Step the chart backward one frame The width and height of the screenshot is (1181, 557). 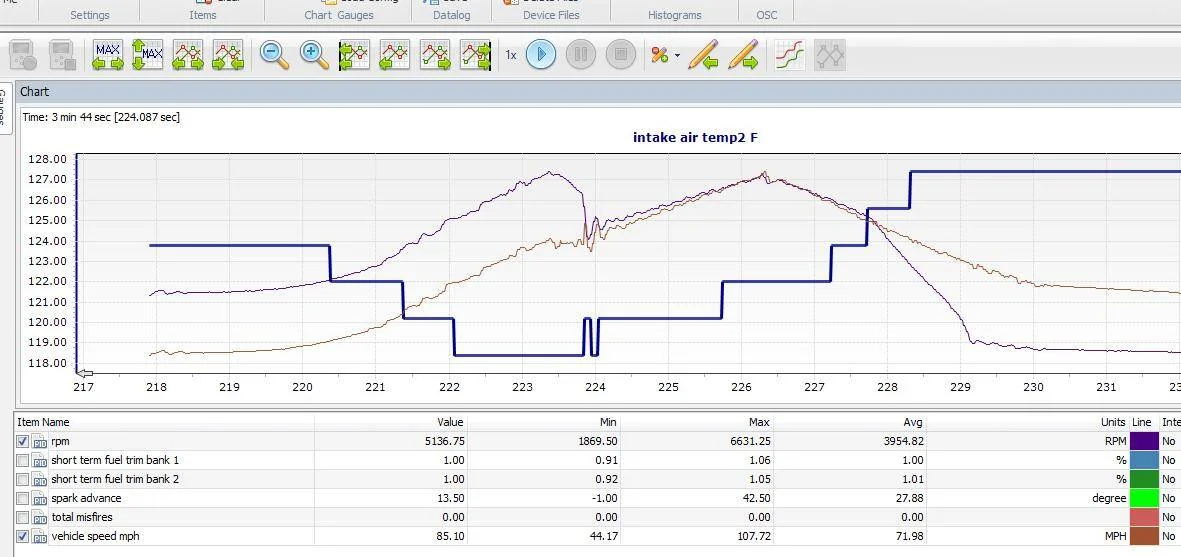pyautogui.click(x=395, y=55)
